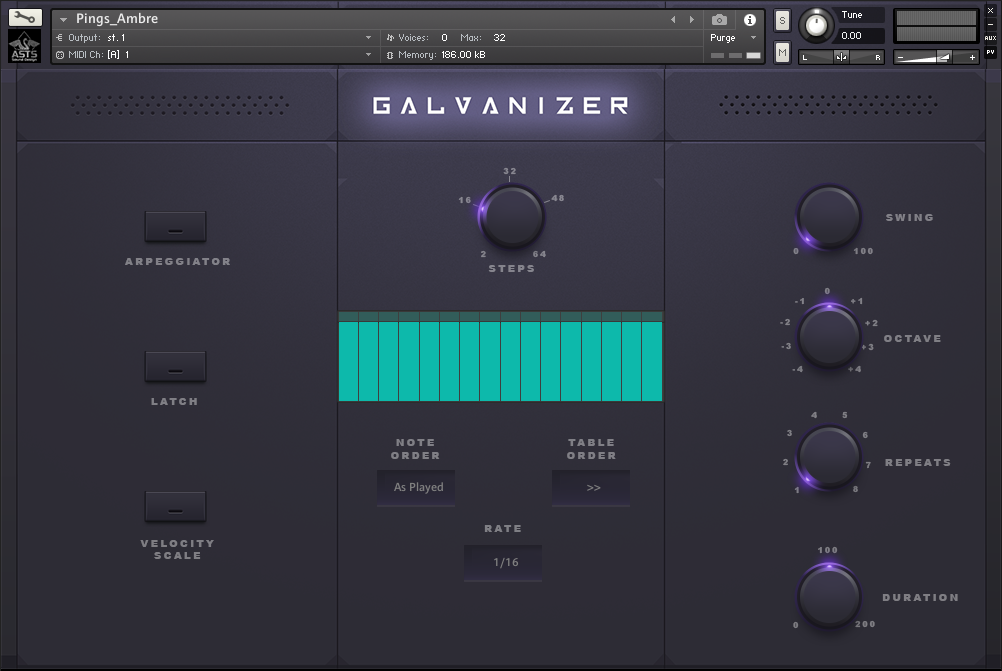Viewport: 1002px width, 671px height.
Task: Toggle the Velocity Scale switch
Action: [175, 507]
